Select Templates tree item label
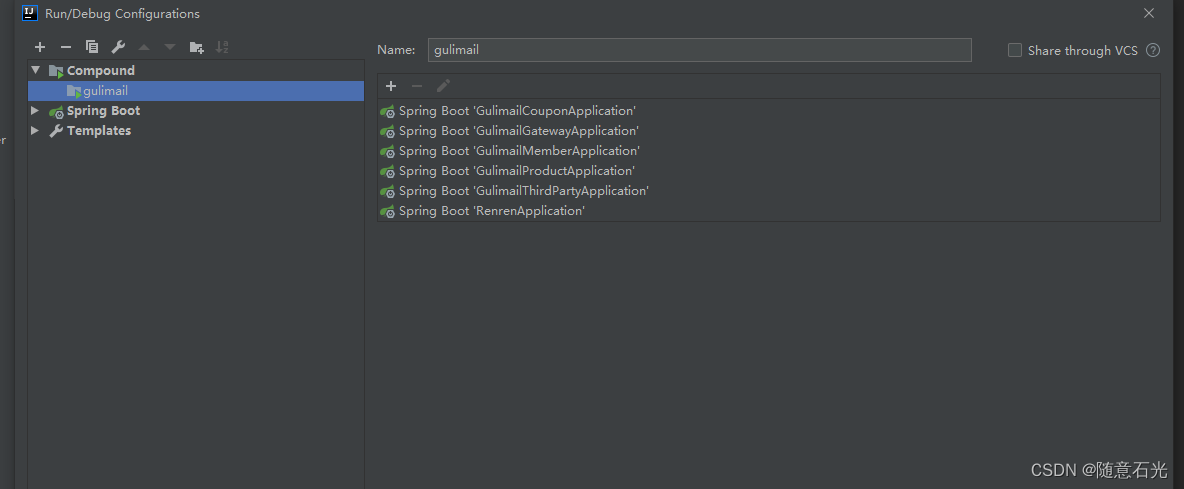Image resolution: width=1184 pixels, height=489 pixels. click(99, 131)
